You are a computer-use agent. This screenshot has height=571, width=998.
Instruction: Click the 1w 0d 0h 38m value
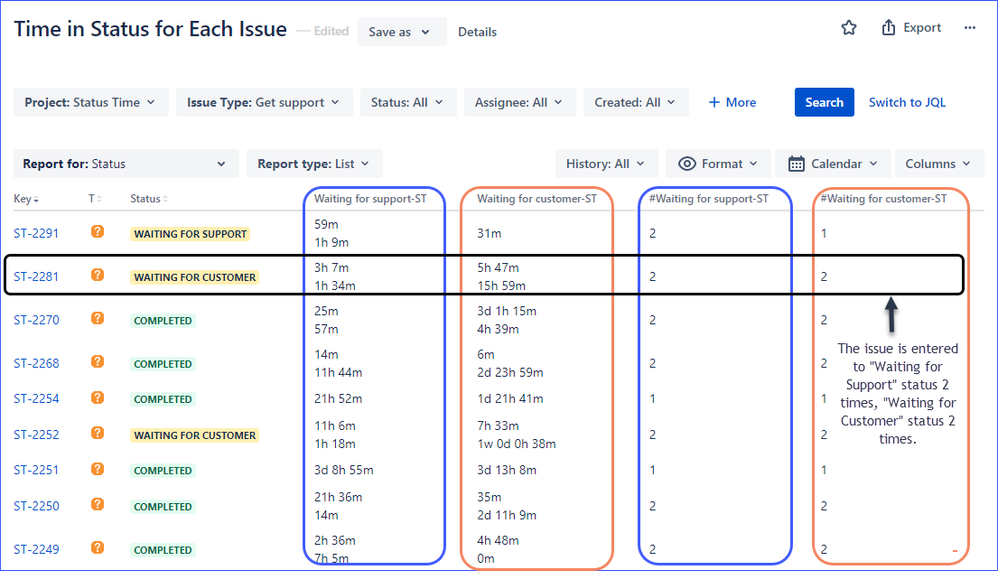(x=517, y=443)
